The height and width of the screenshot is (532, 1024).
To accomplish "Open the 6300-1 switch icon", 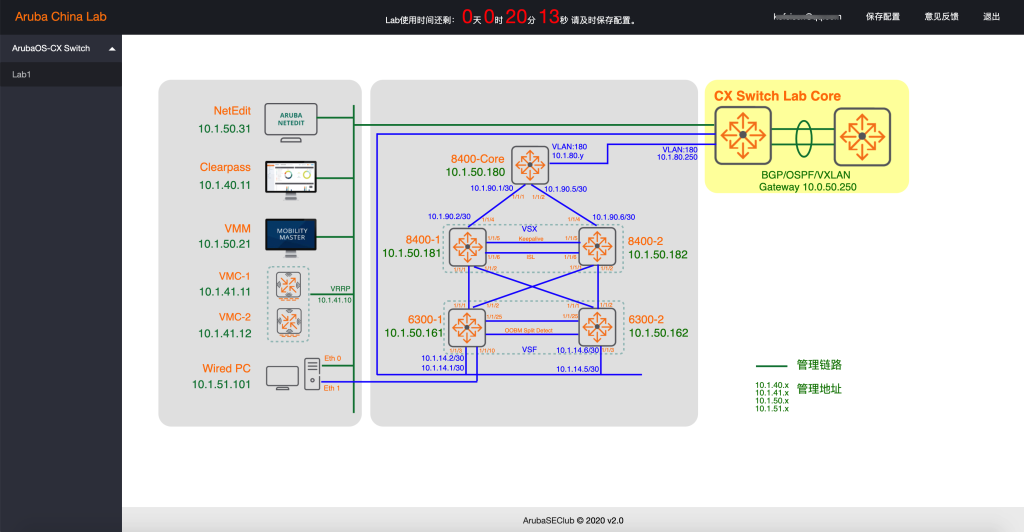I will [x=466, y=325].
